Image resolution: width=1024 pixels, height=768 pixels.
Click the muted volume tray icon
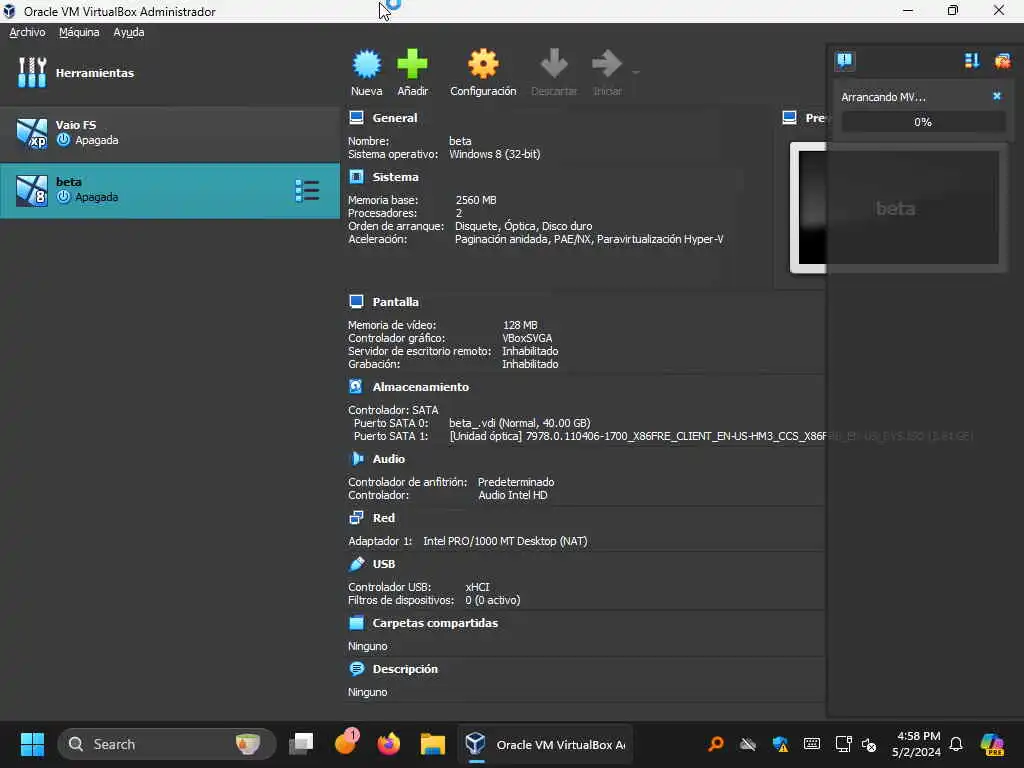[869, 744]
